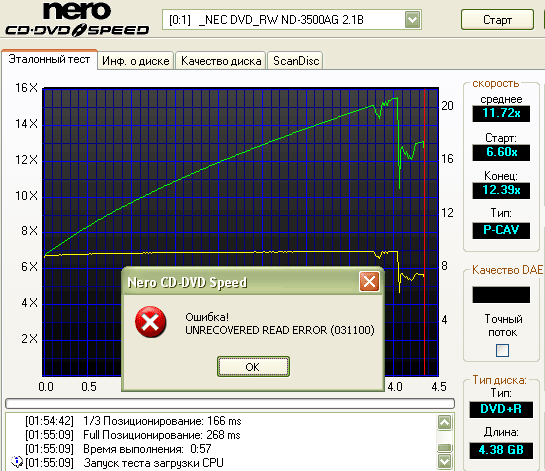Click the red error icon in the dialog
Viewport: 545px width, 471px height.
click(x=150, y=322)
